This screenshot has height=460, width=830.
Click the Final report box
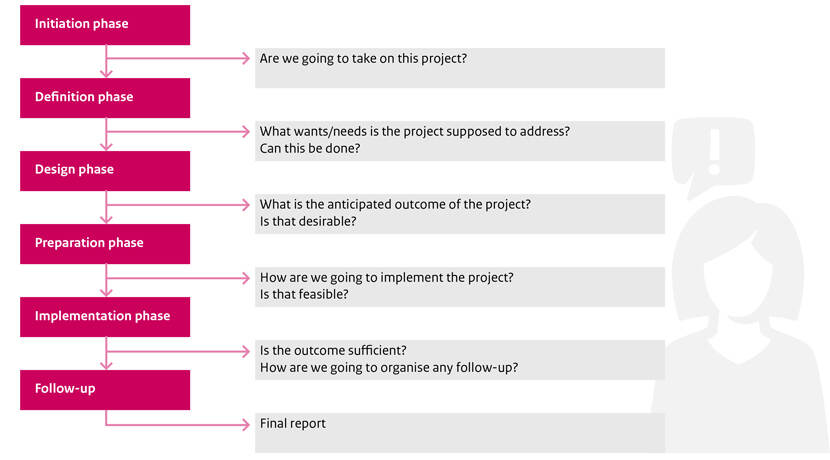460,433
